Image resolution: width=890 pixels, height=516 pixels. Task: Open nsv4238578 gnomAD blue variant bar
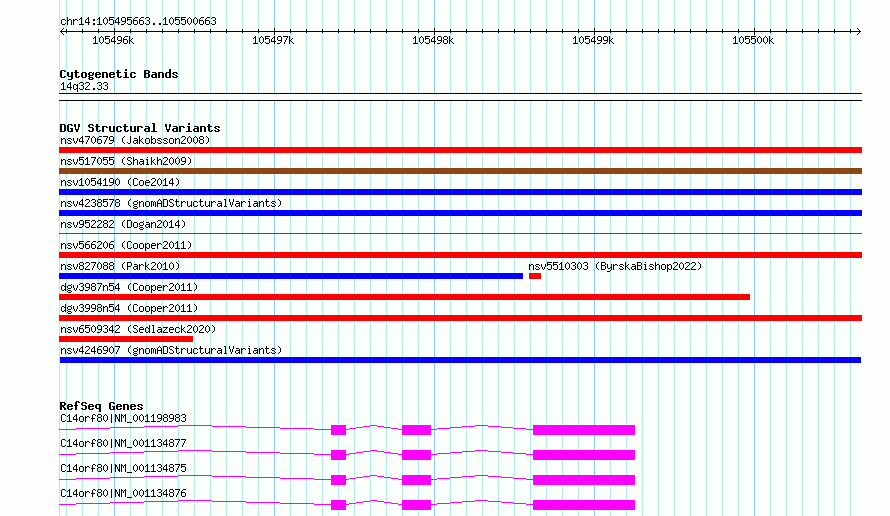point(460,213)
